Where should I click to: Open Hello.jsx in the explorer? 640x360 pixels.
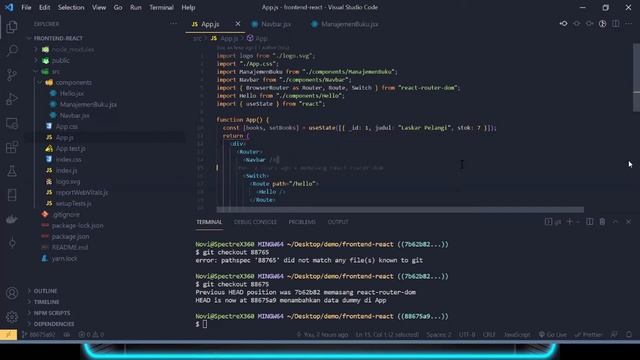click(x=72, y=93)
